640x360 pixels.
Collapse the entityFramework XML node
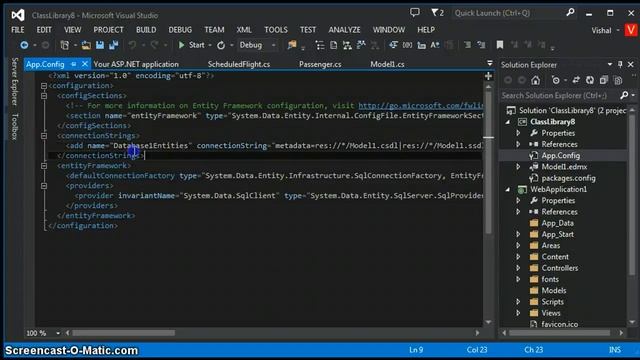44,166
